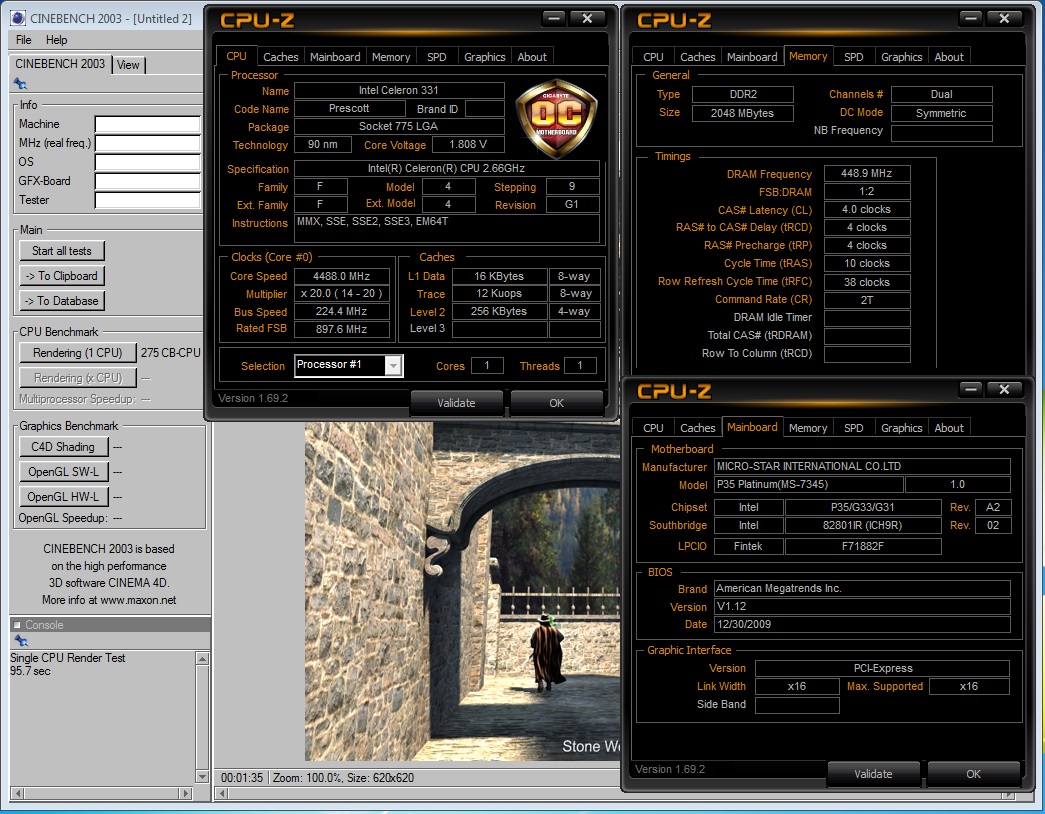The image size is (1045, 814).
Task: Click the rendered stone wall scene image
Action: (463, 591)
